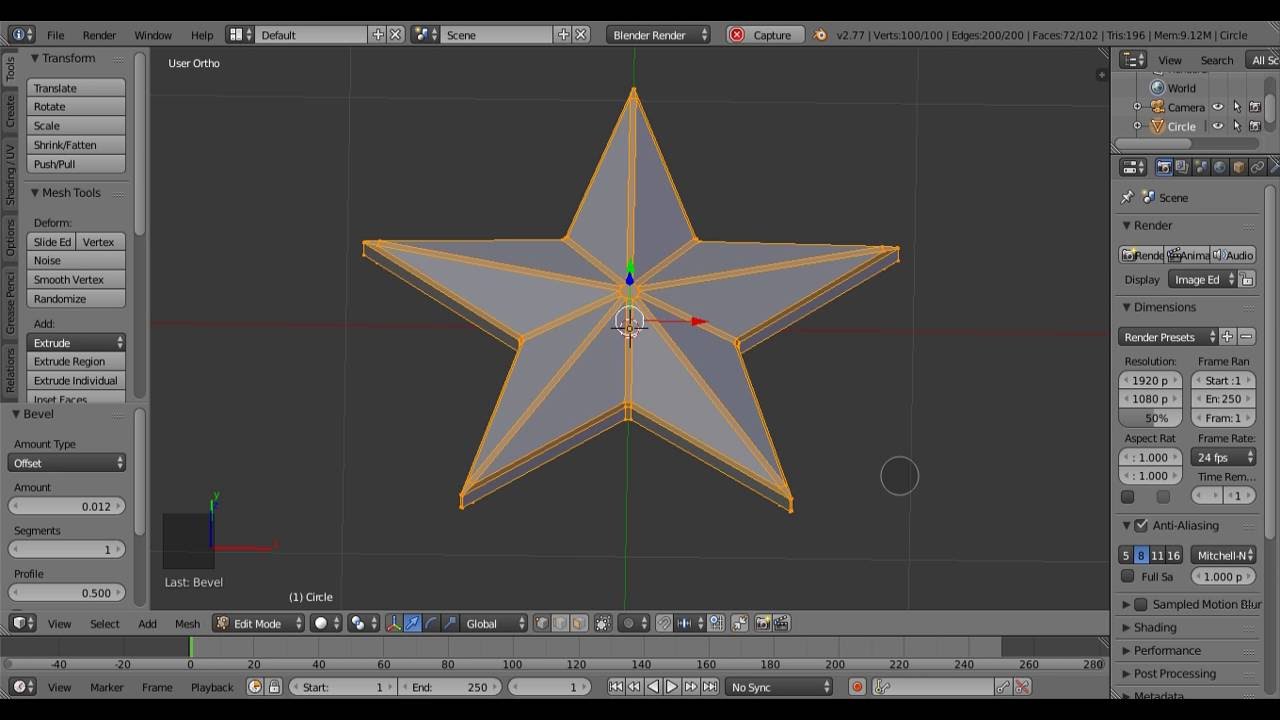
Task: Add a new scene with plus button
Action: pos(563,34)
